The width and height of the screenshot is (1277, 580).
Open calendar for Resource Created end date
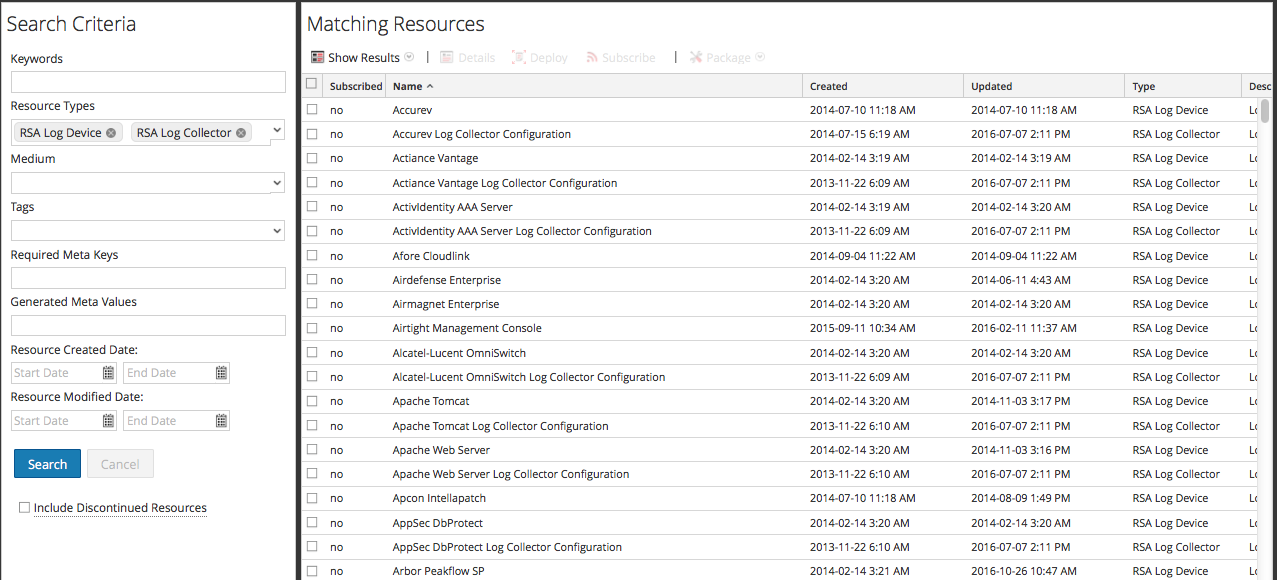pyautogui.click(x=221, y=373)
